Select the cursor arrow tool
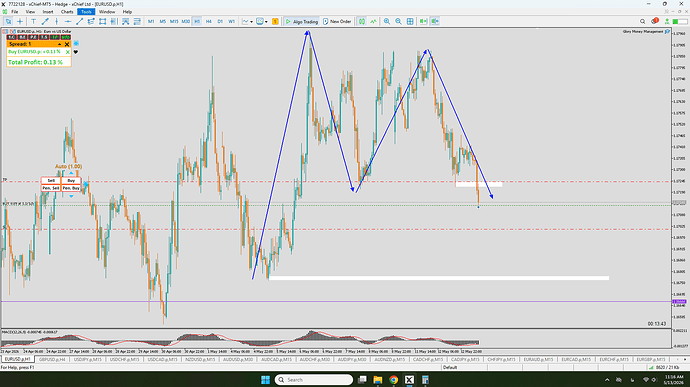The image size is (690, 387). click(8, 21)
